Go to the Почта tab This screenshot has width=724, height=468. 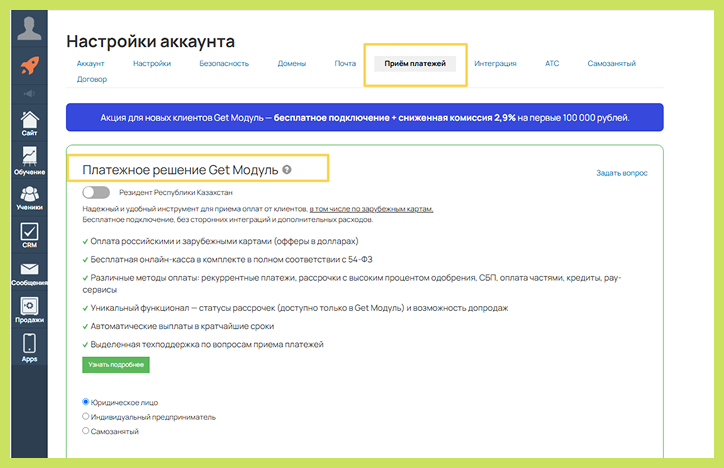(345, 63)
